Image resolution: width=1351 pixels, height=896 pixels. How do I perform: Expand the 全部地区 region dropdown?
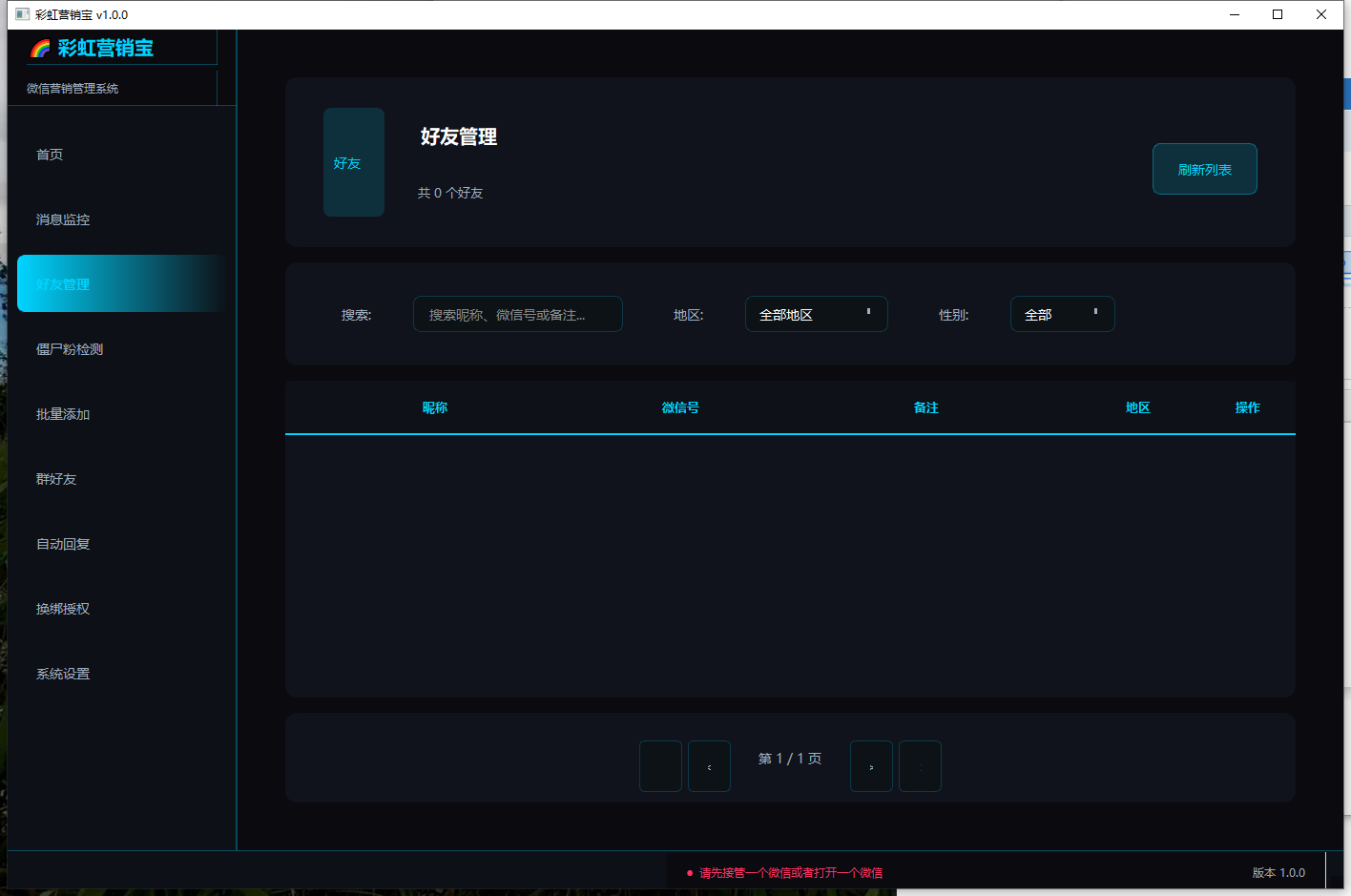(817, 314)
